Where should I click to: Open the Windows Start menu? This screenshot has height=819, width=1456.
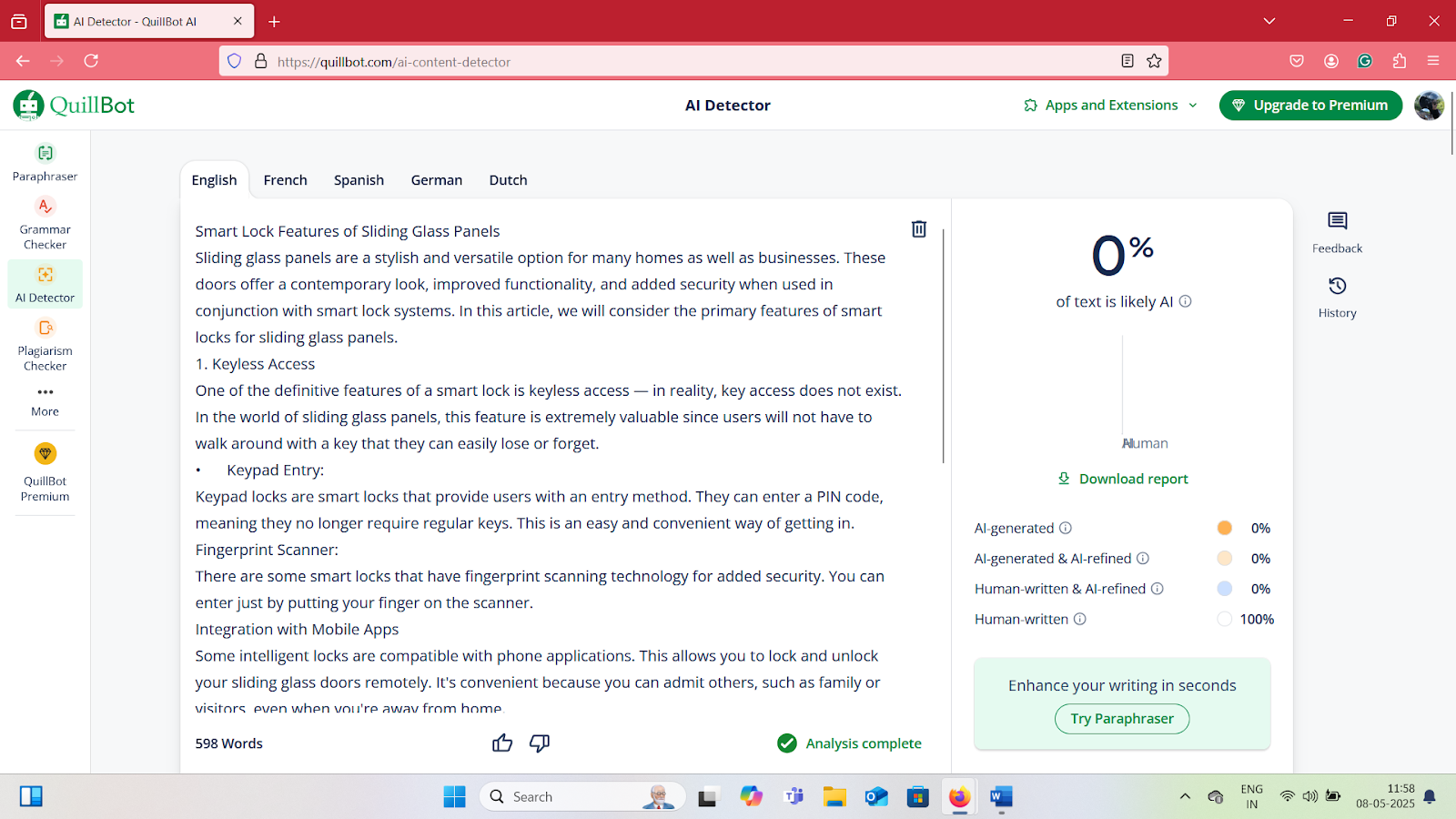[454, 797]
